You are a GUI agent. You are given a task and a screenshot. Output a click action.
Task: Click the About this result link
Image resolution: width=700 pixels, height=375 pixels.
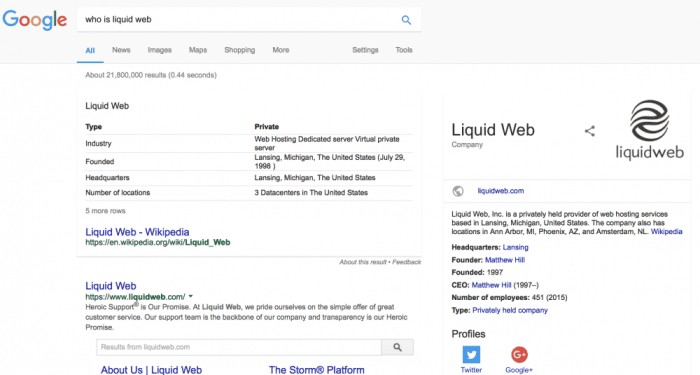coord(362,262)
